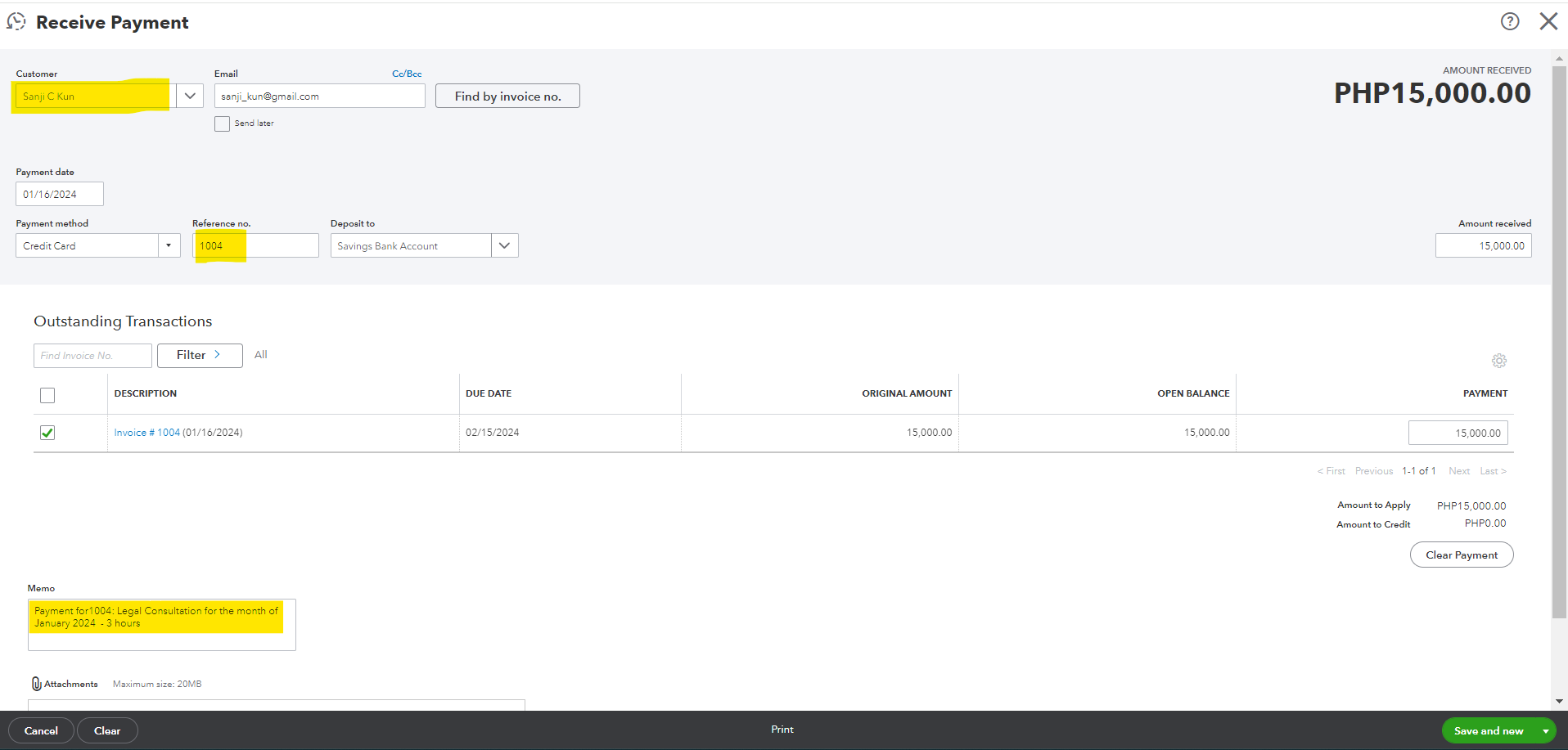Click the payment amount field for Invoice 1004
Screen dimensions: 1568x750
1458,433
